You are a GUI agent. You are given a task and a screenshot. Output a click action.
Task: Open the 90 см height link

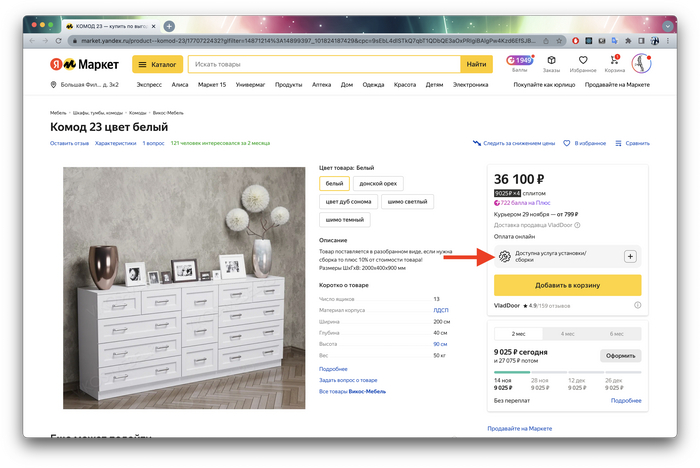point(440,344)
